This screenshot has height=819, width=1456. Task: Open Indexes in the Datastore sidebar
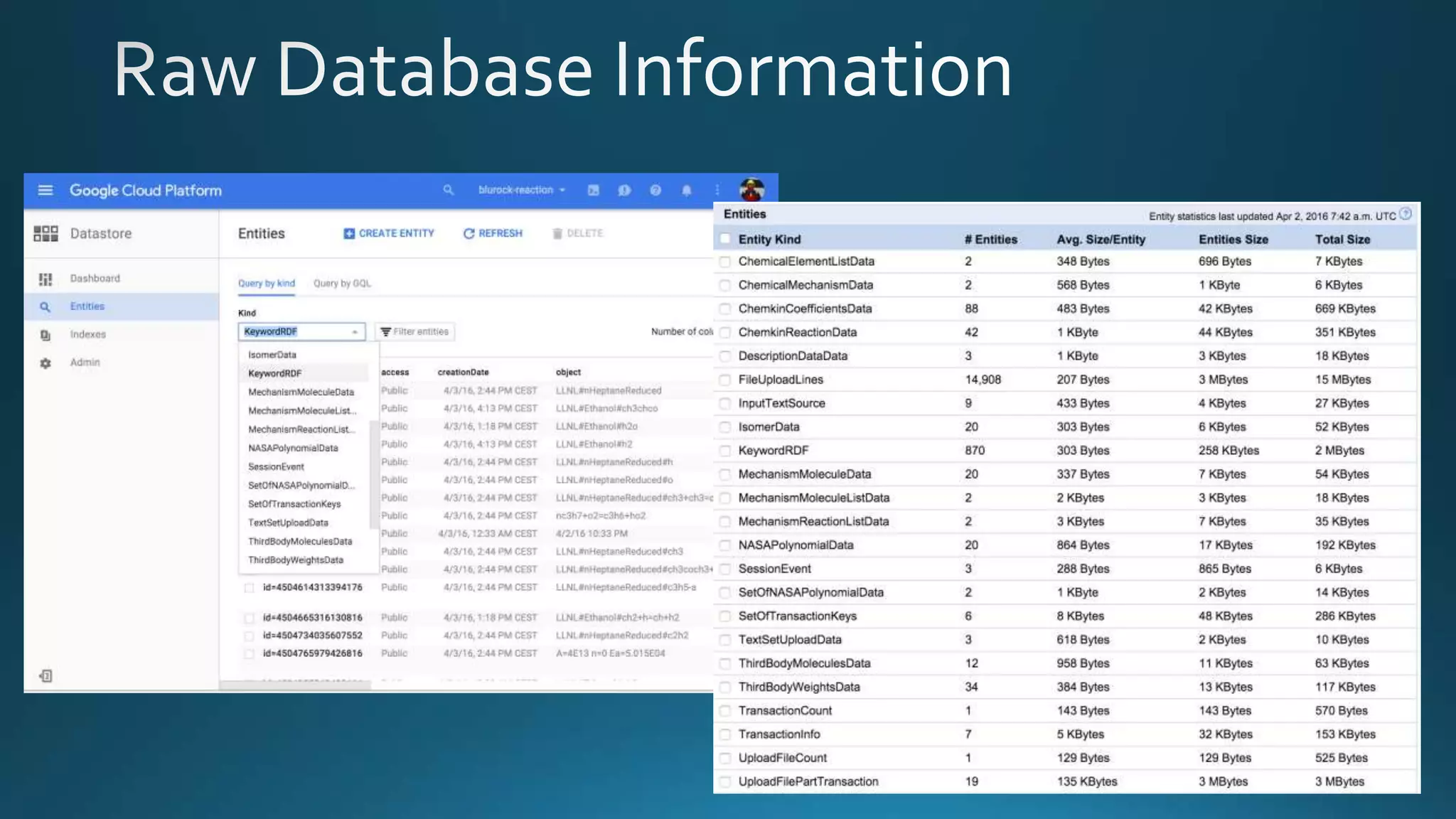point(87,334)
